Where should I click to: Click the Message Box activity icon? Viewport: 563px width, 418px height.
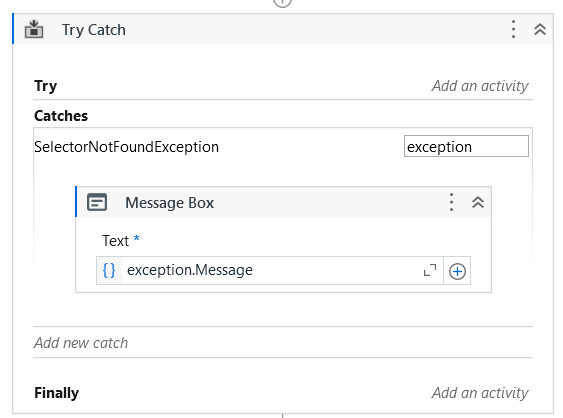coord(97,202)
